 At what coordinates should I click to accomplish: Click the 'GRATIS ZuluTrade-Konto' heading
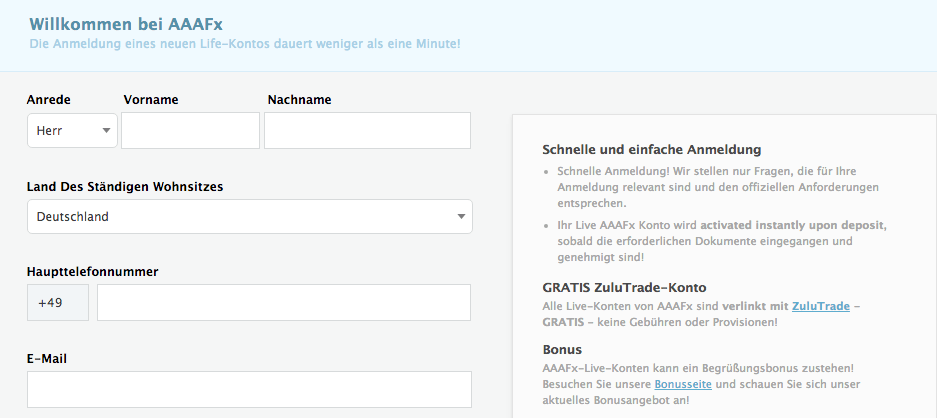625,287
